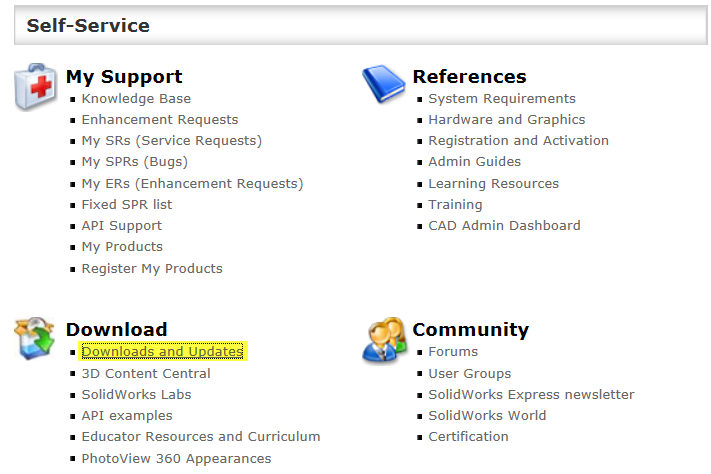Click the My Support first-aid kit icon
The height and width of the screenshot is (474, 711).
36,86
